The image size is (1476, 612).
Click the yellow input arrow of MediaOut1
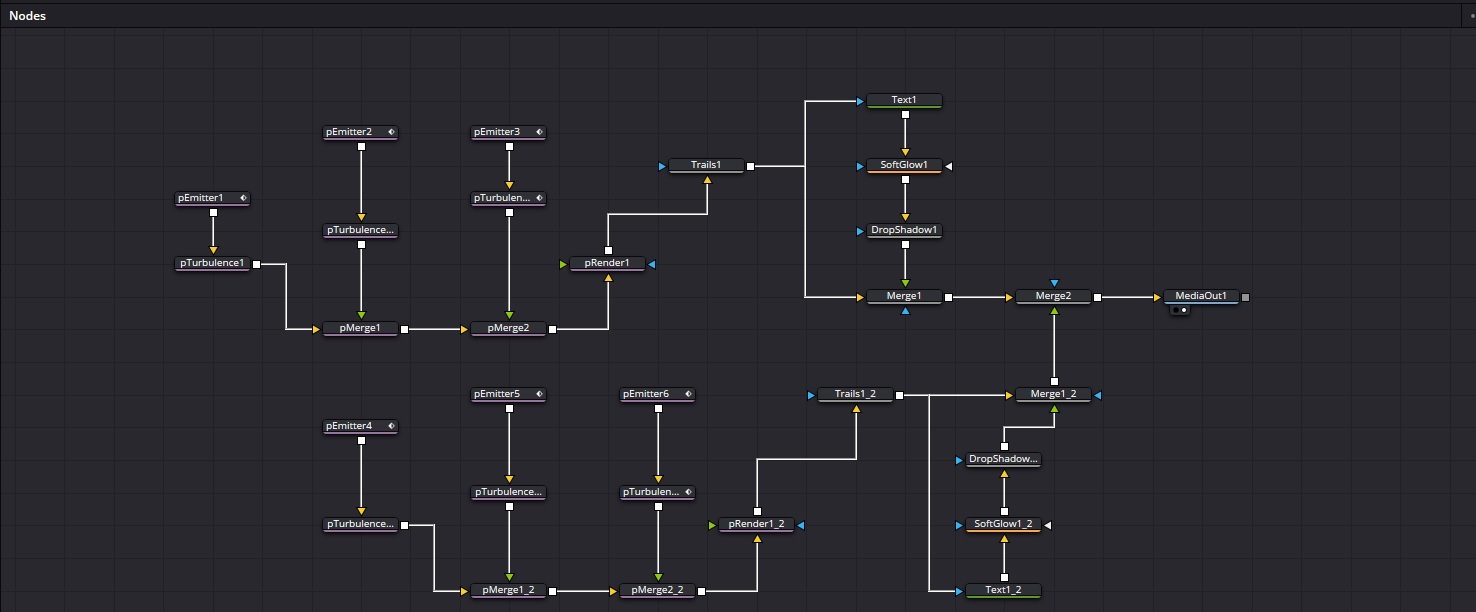(1157, 297)
